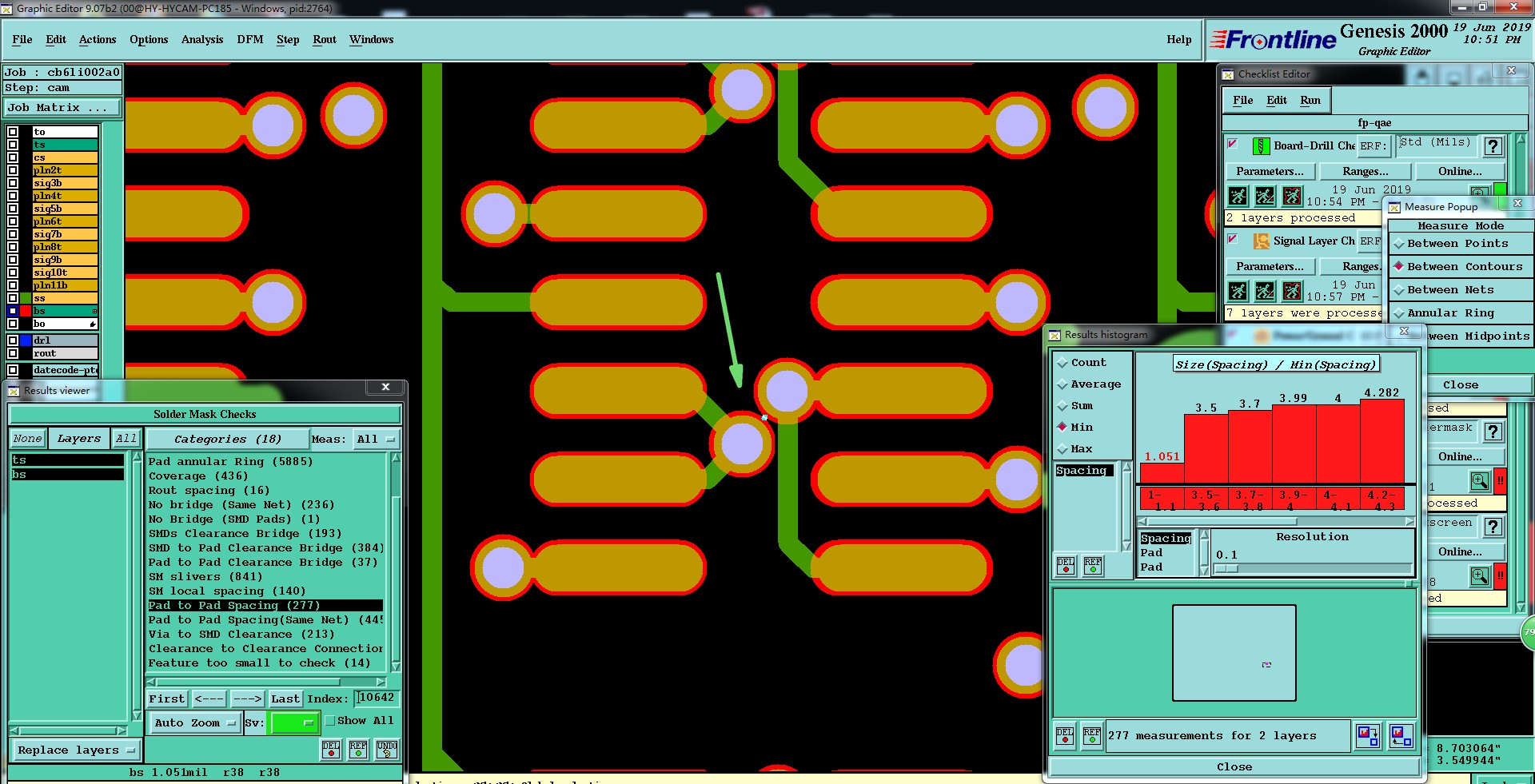Click down arrow of categories list scrollbar
Image resolution: width=1535 pixels, height=784 pixels.
tap(395, 666)
